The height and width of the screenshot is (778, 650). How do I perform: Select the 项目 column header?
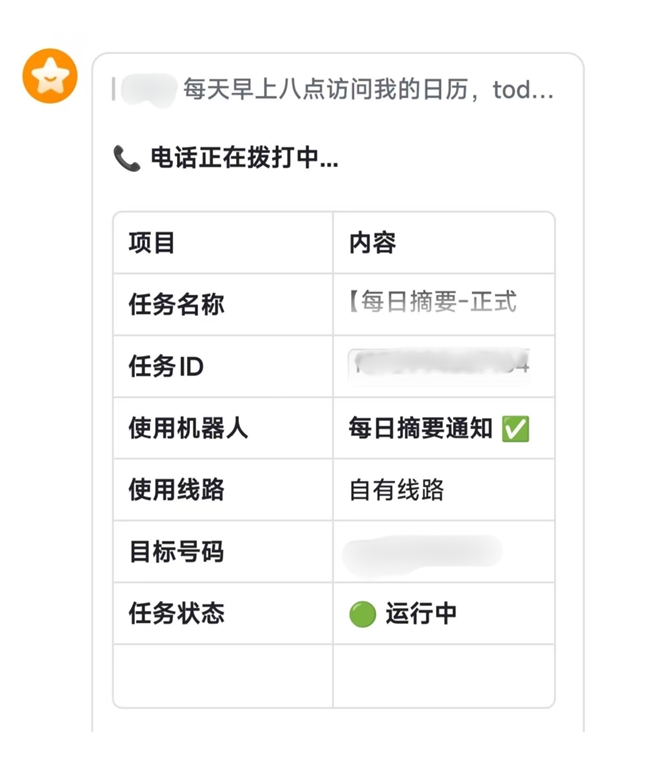click(152, 243)
